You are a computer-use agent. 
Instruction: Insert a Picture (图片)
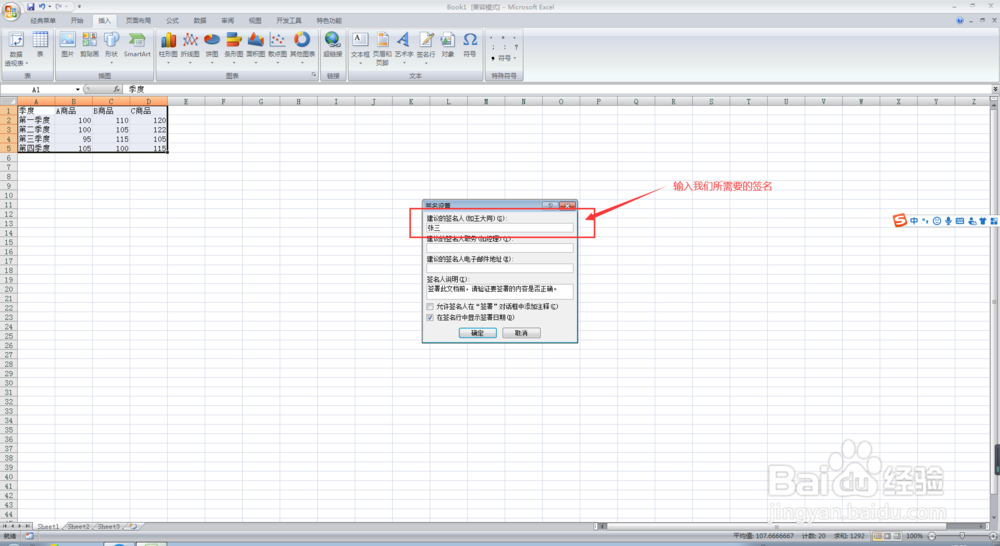(x=68, y=45)
